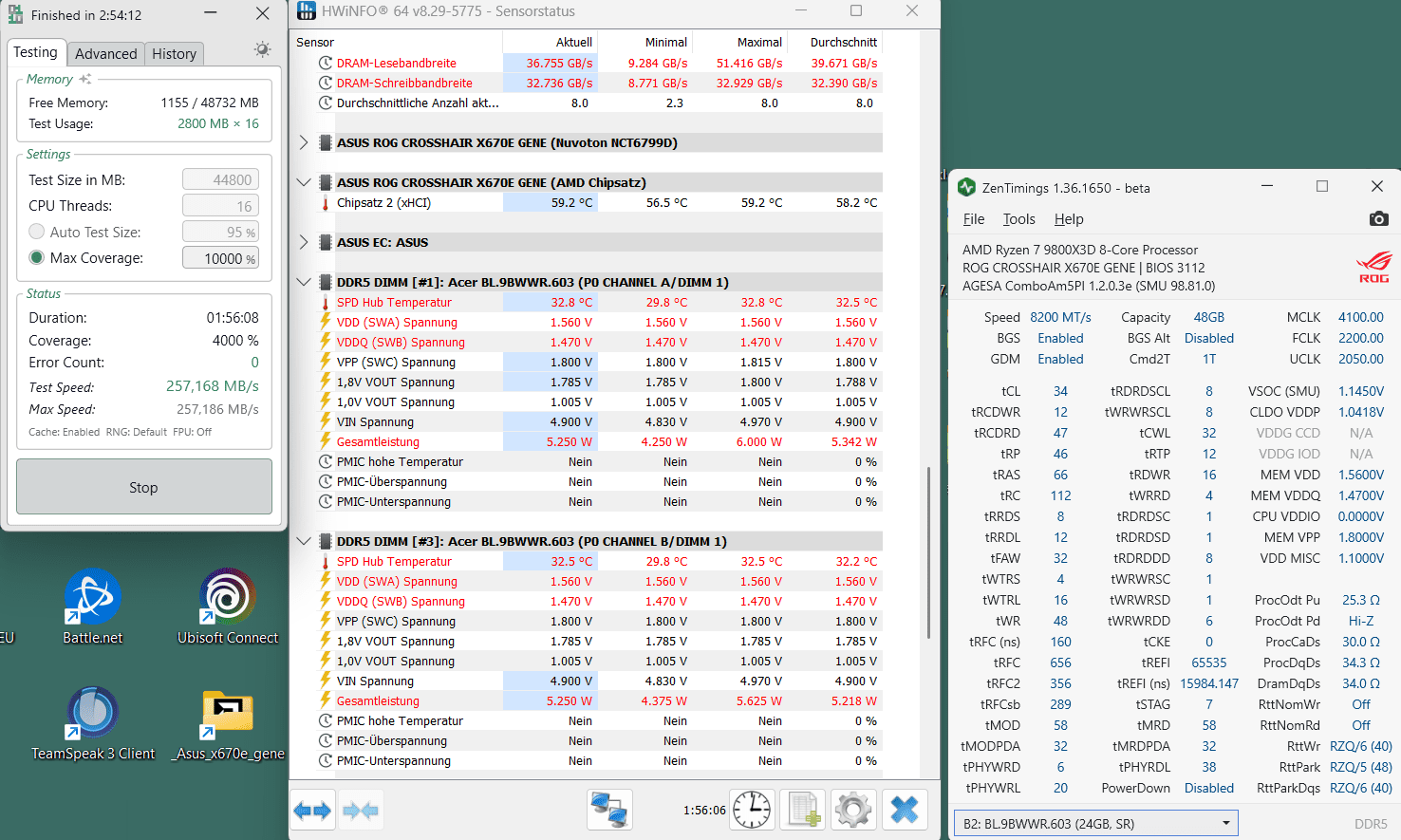Start HWiNFO sensor logging sheet icon
Image resolution: width=1401 pixels, height=840 pixels.
pos(803,811)
